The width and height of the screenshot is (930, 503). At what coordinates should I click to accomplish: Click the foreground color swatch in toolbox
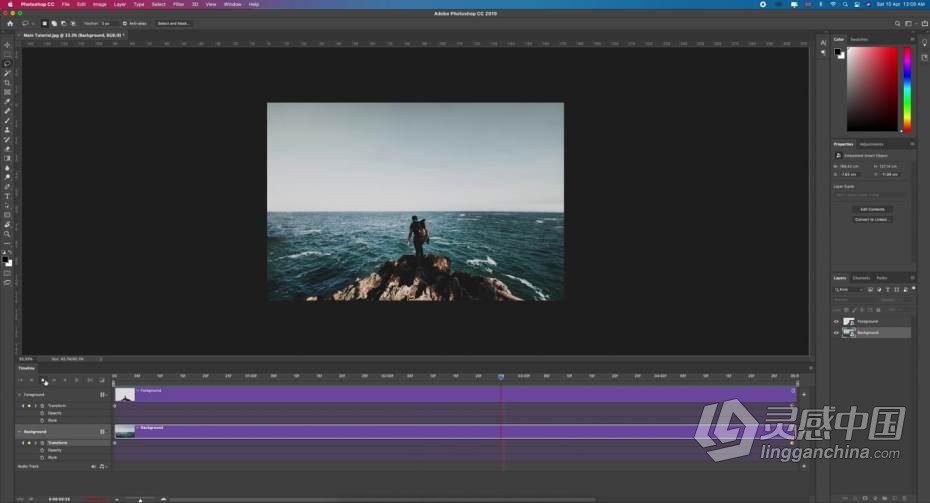pos(5,260)
